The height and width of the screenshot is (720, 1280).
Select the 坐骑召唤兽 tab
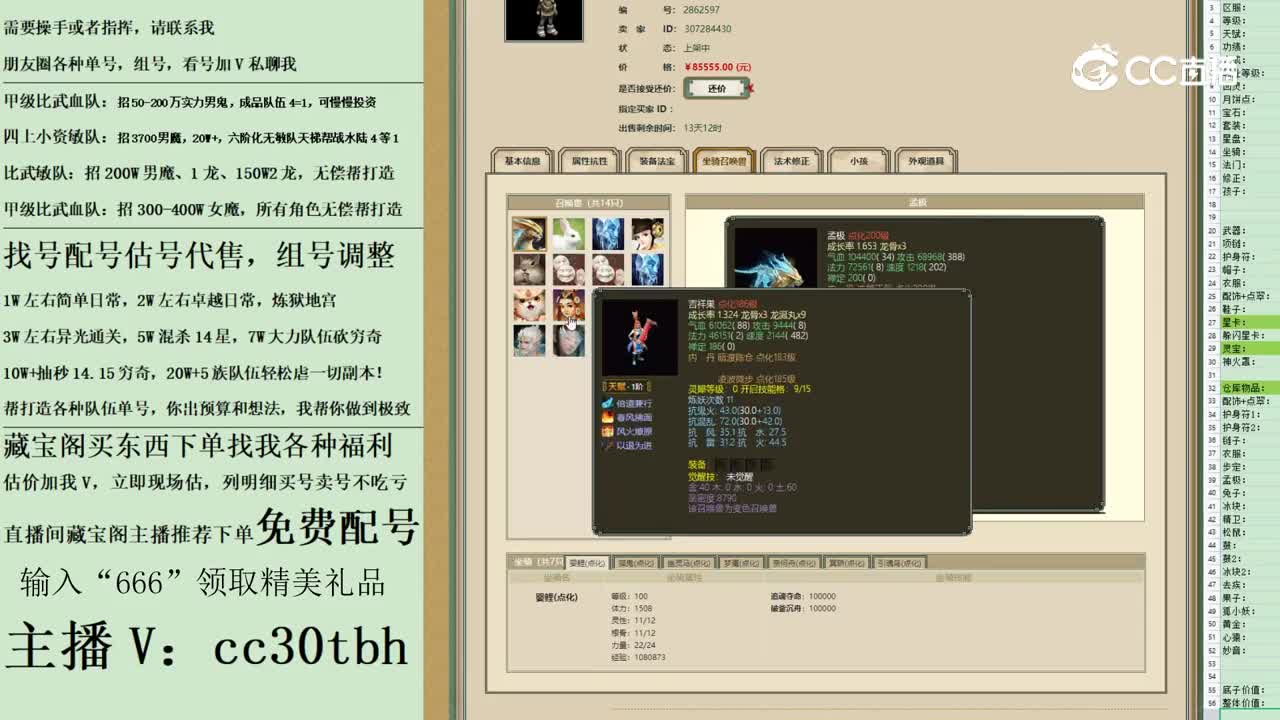click(x=724, y=161)
